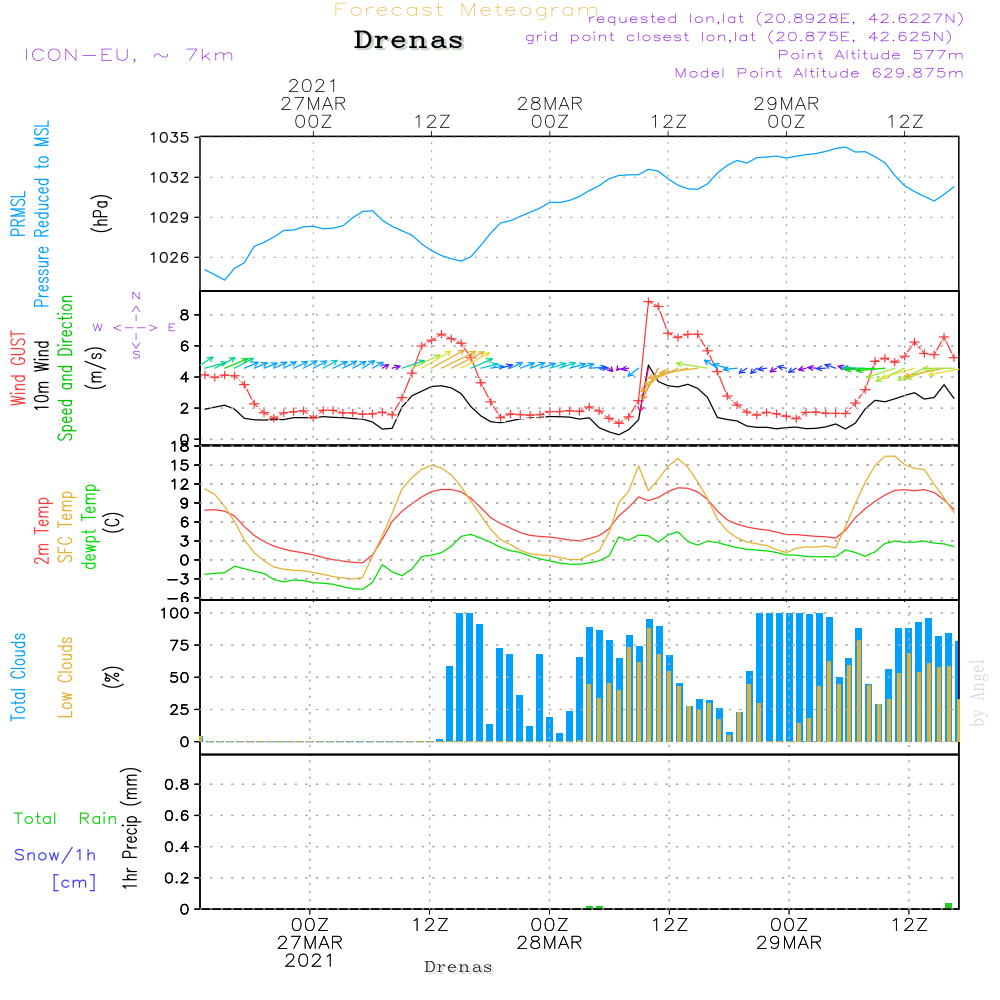Click the -3 temperature axis value
The image size is (1000, 1000).
tap(178, 579)
